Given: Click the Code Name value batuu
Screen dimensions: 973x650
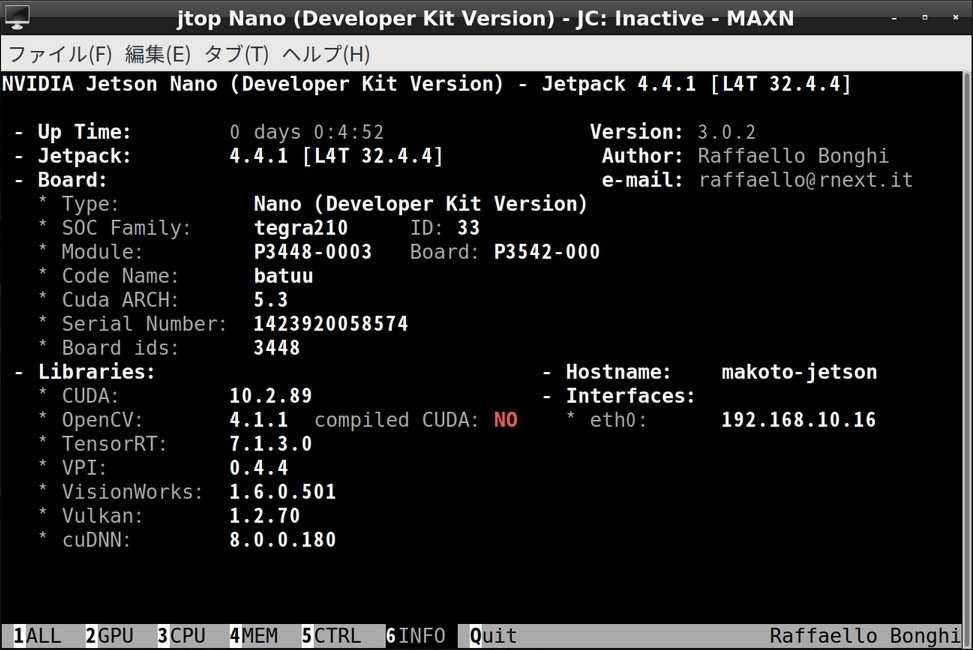Looking at the screenshot, I should (283, 276).
